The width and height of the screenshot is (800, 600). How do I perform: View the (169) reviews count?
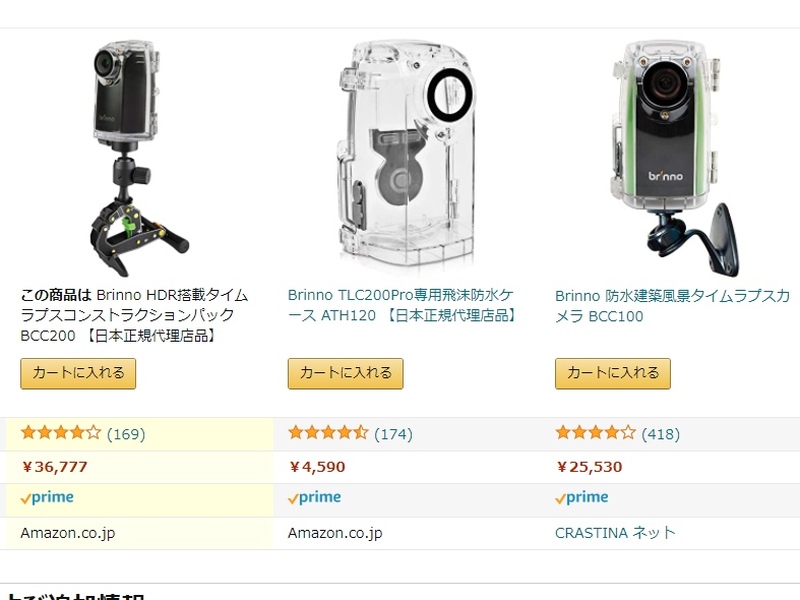coord(126,434)
